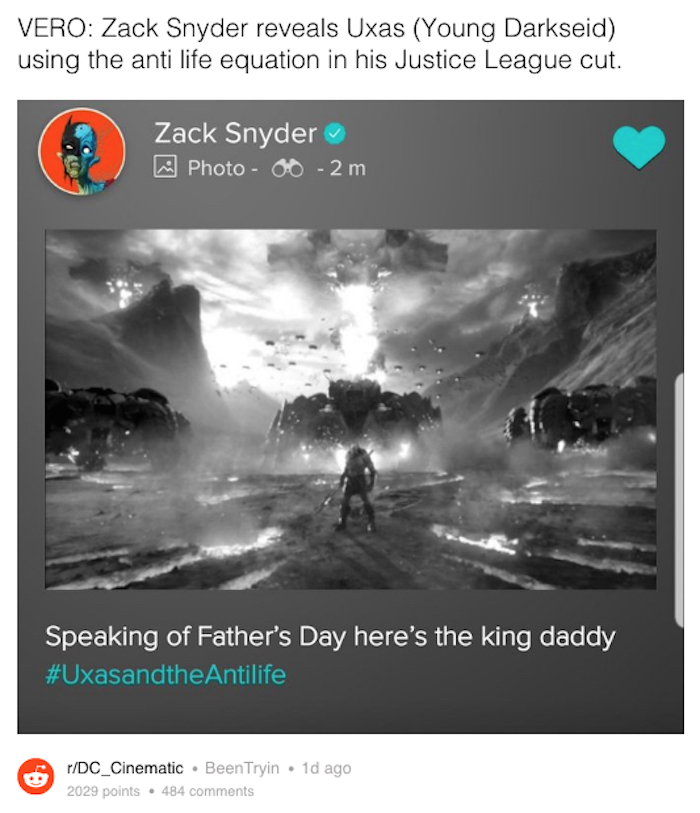This screenshot has height=813, width=700.
Task: Open the black-and-white battlefield photo
Action: click(350, 409)
